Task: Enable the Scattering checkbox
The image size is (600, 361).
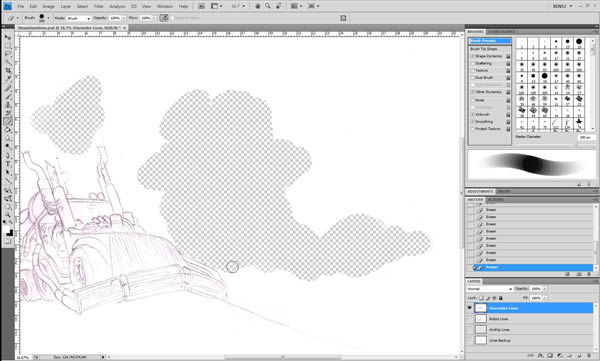Action: [473, 64]
